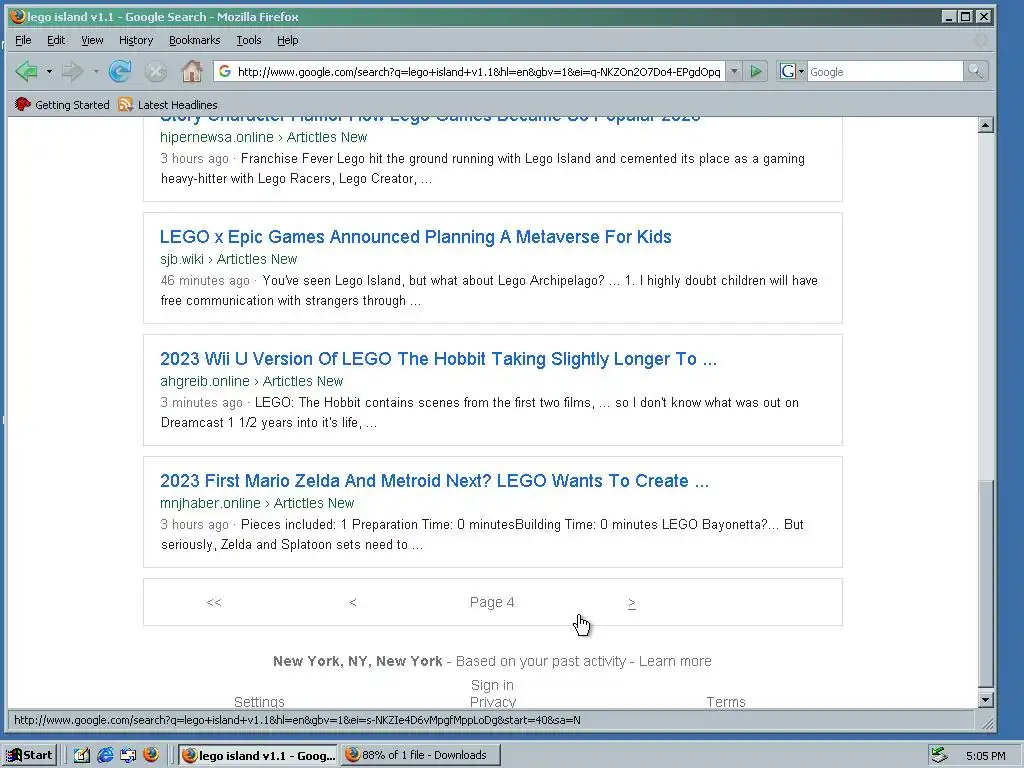Click hipernewsa.online Artictles New breadcrumb
Screen dimensions: 1024x768
264,137
